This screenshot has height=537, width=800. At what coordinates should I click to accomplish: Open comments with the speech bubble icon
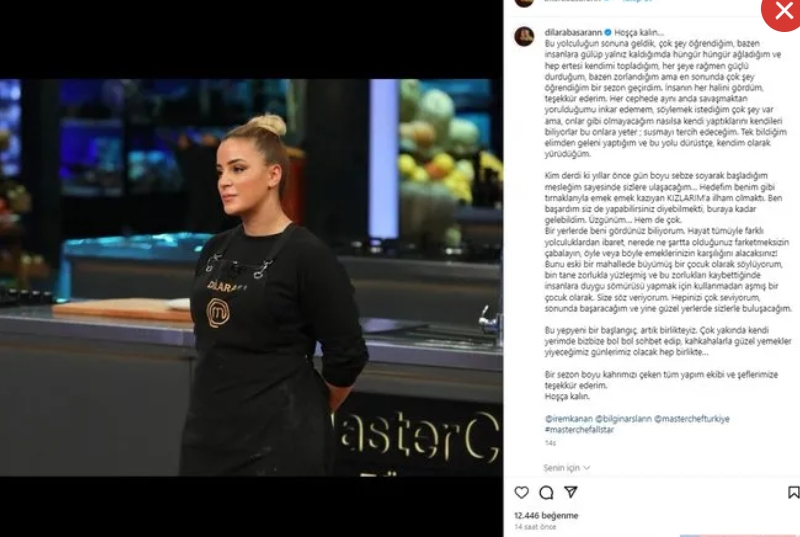[x=546, y=492]
